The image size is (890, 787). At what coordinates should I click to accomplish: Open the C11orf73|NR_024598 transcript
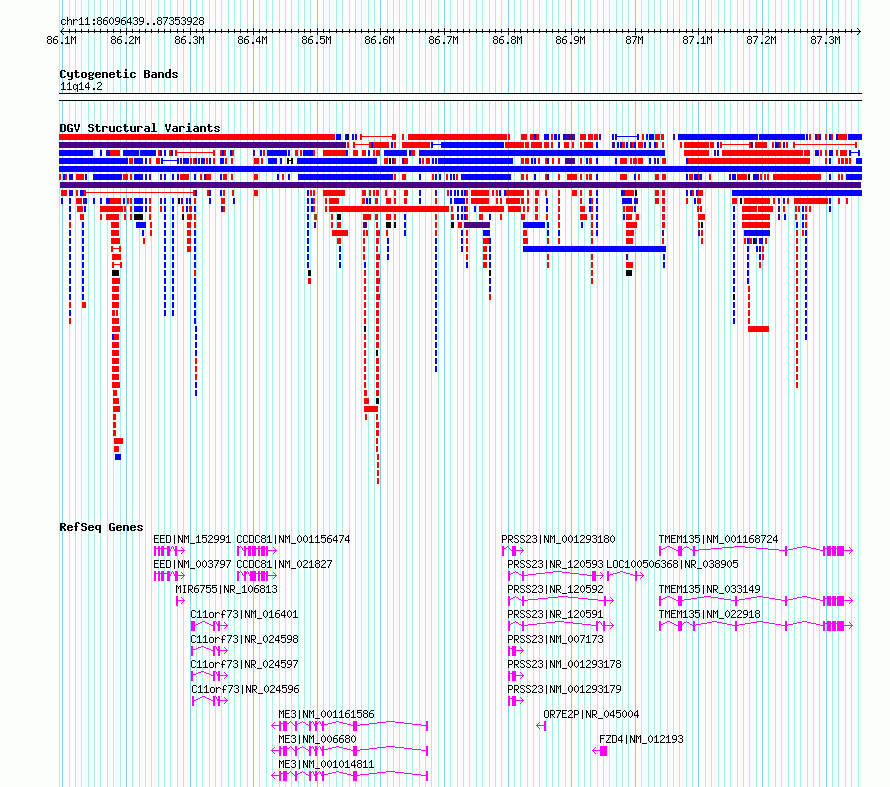coord(244,639)
